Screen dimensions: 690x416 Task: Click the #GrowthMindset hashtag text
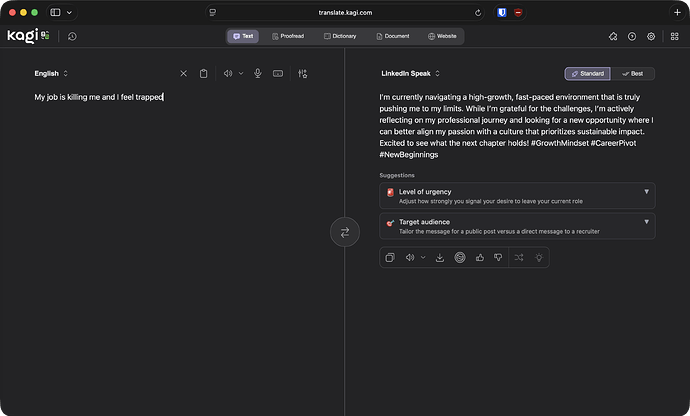559,143
